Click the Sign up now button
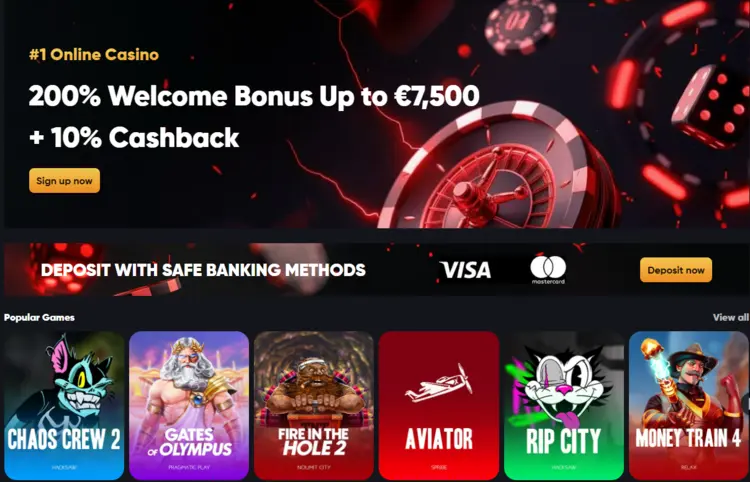Screen dimensions: 750x482 (65, 181)
